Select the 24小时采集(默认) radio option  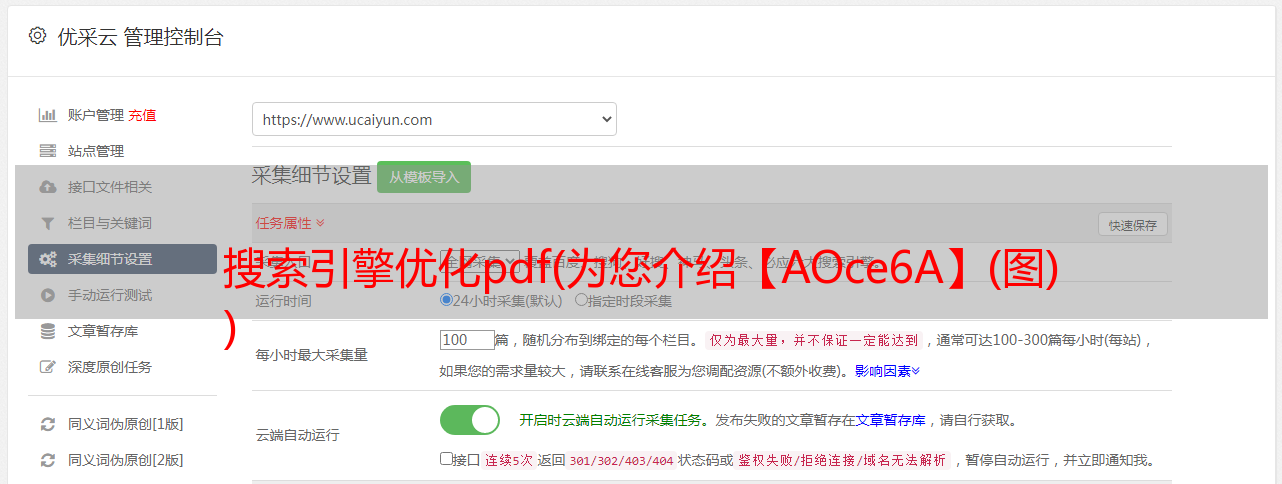click(447, 300)
